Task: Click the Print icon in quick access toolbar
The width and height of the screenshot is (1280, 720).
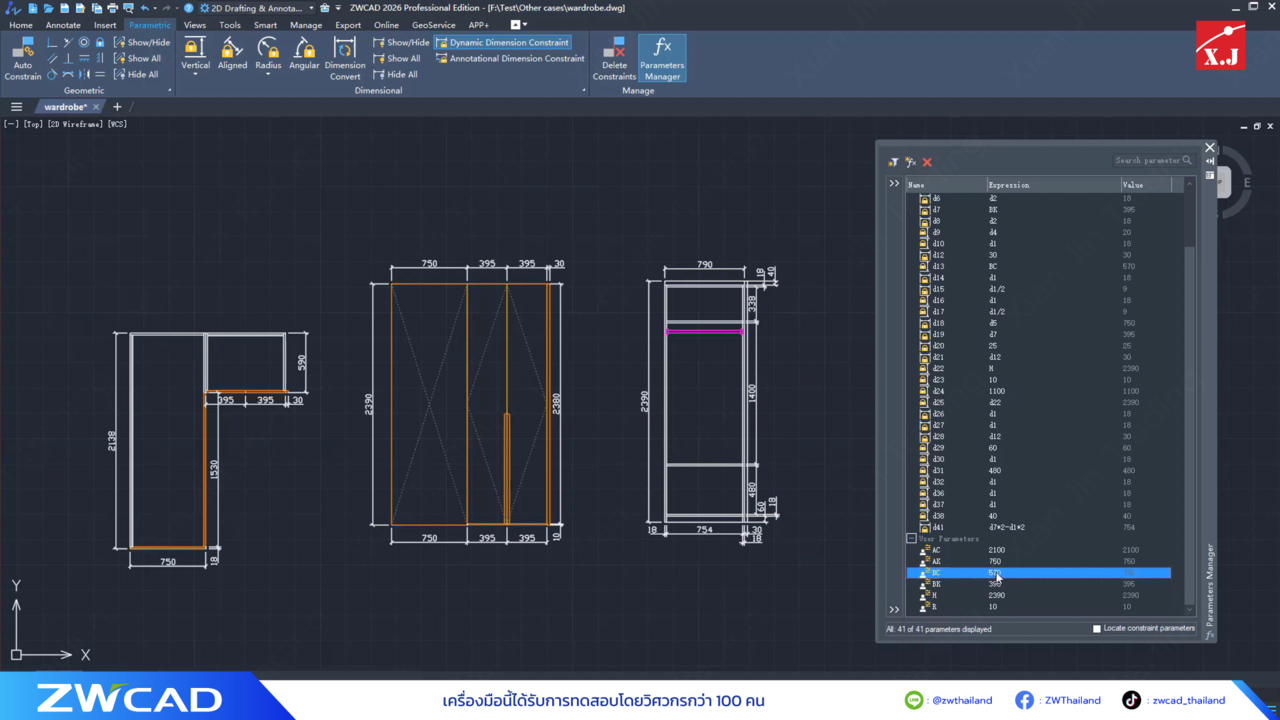Action: click(x=113, y=8)
